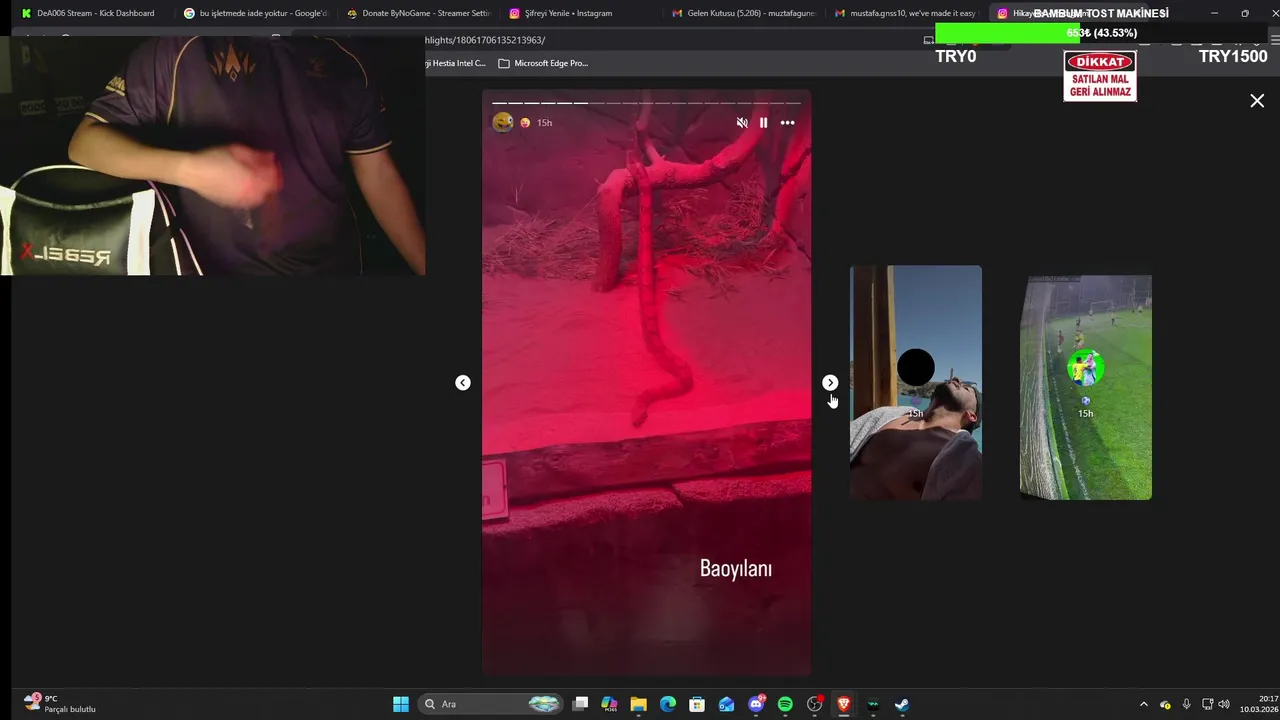Click the microphone icon in the system tray
The image size is (1280, 720).
point(1187,704)
